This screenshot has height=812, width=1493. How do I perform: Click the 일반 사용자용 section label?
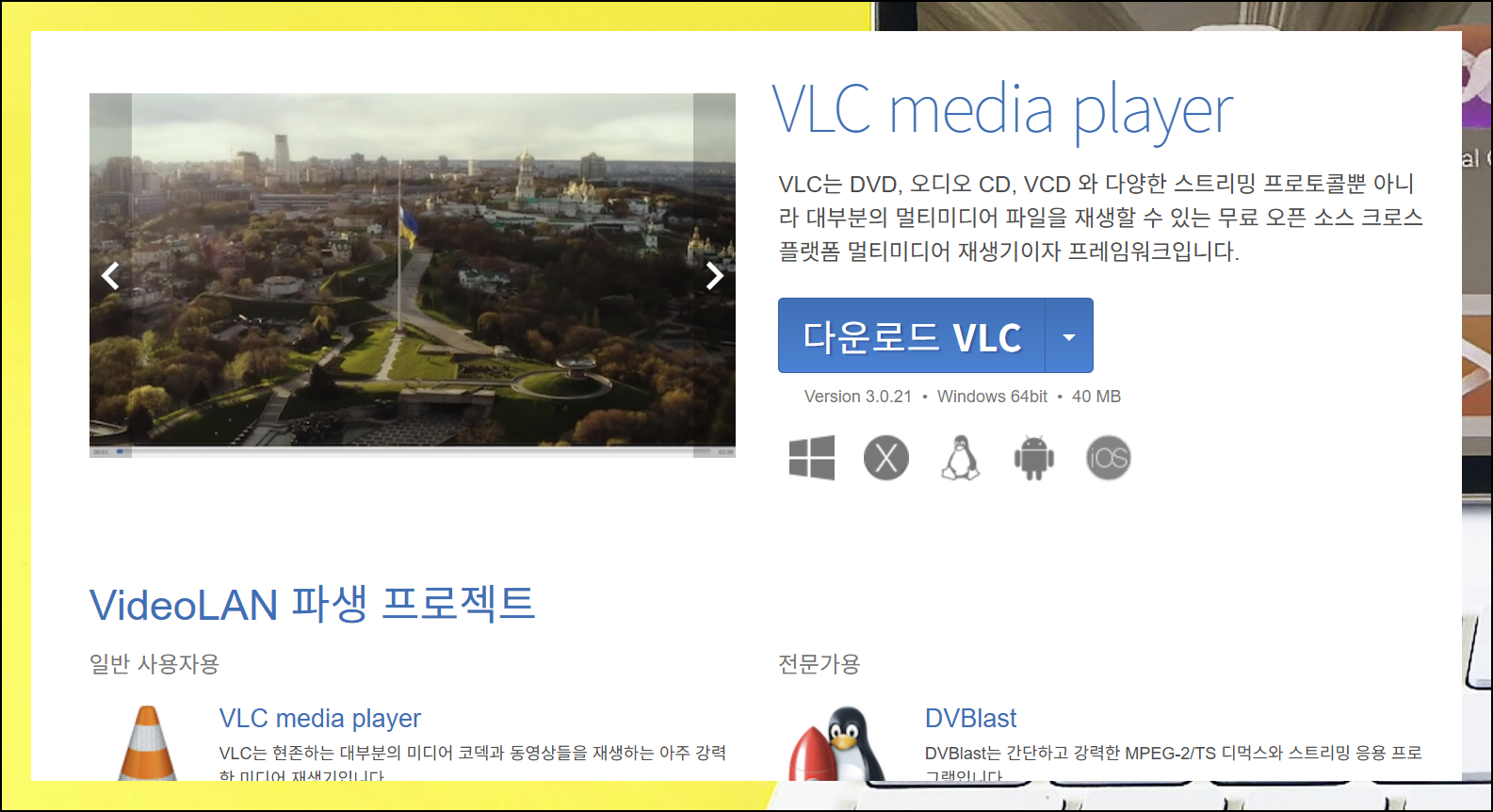coord(154,664)
